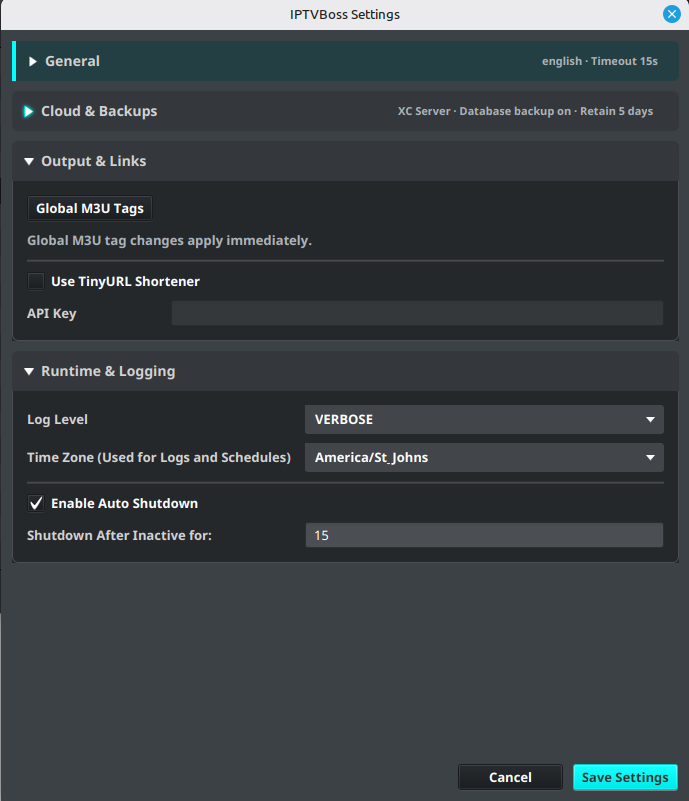Click the Output & Links header title
Screen dimensions: 689x801
[x=93, y=161]
